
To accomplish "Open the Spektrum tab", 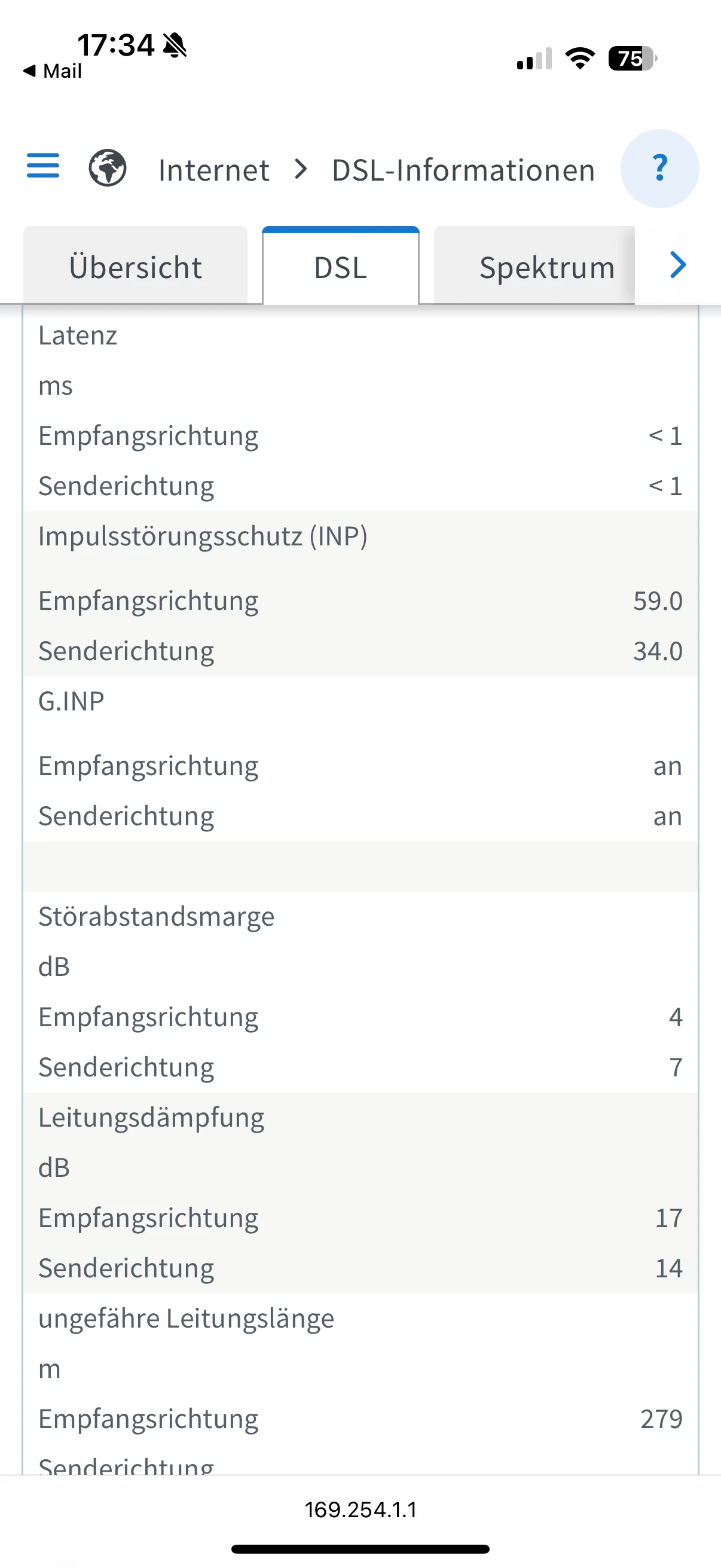I will tap(546, 267).
